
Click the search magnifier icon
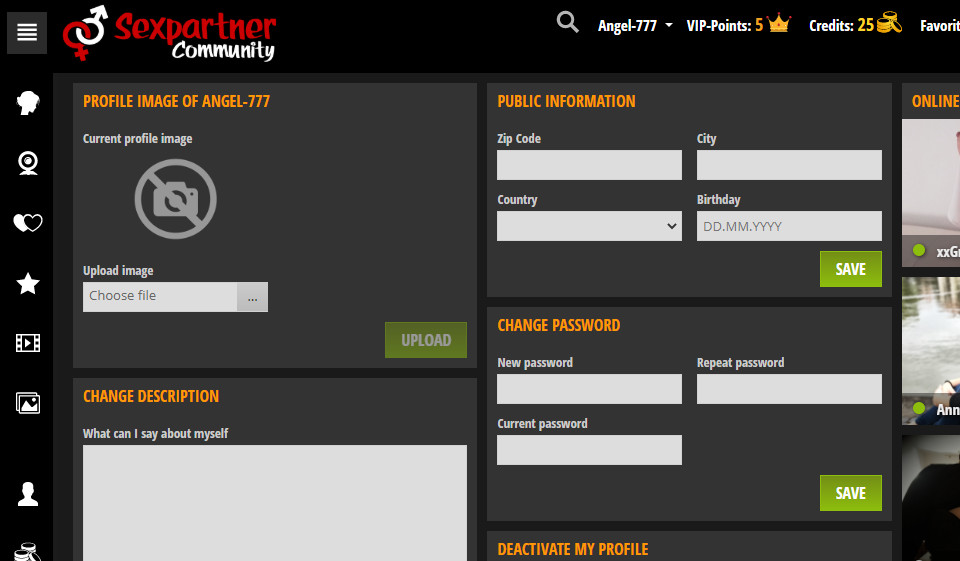click(x=567, y=23)
